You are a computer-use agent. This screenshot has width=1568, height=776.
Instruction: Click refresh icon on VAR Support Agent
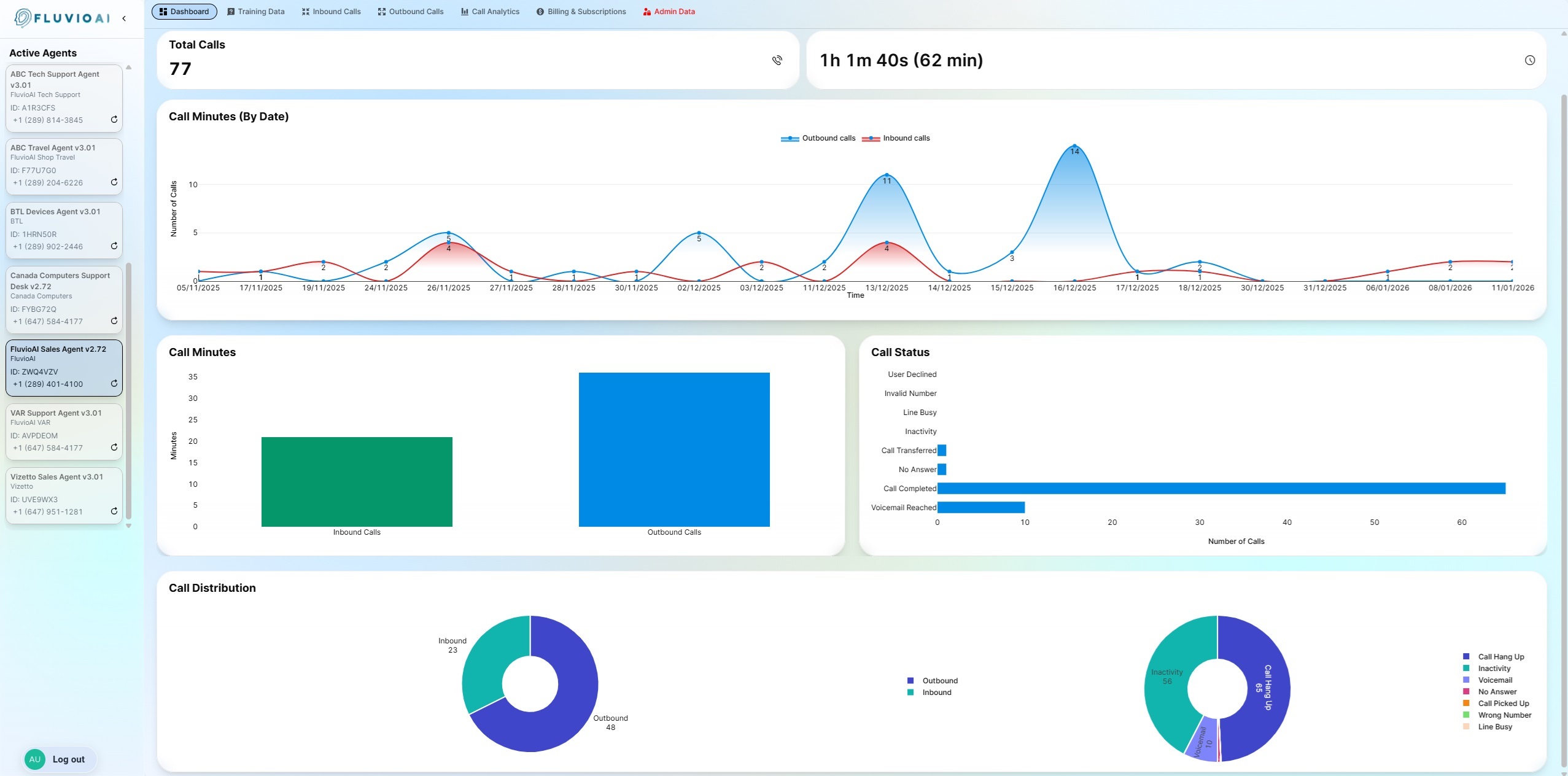114,448
